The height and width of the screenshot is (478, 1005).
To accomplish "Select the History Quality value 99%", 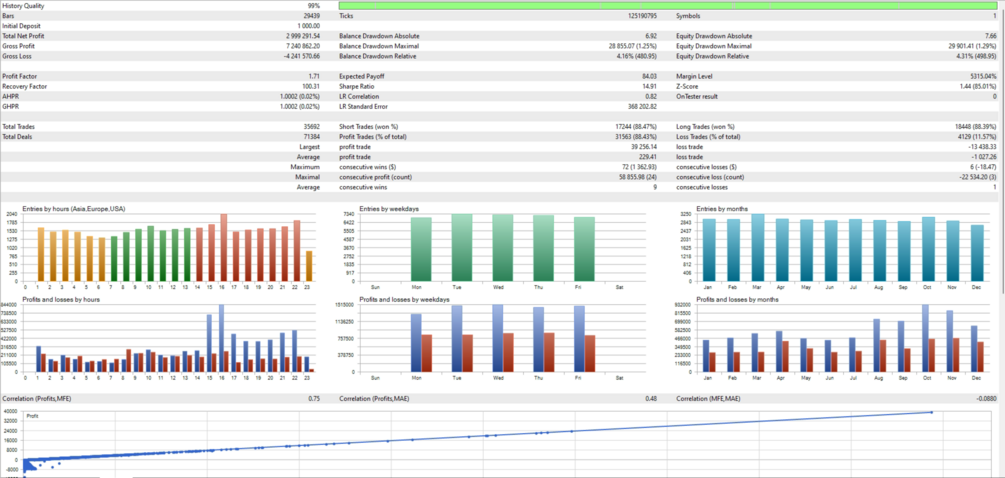I will [314, 6].
